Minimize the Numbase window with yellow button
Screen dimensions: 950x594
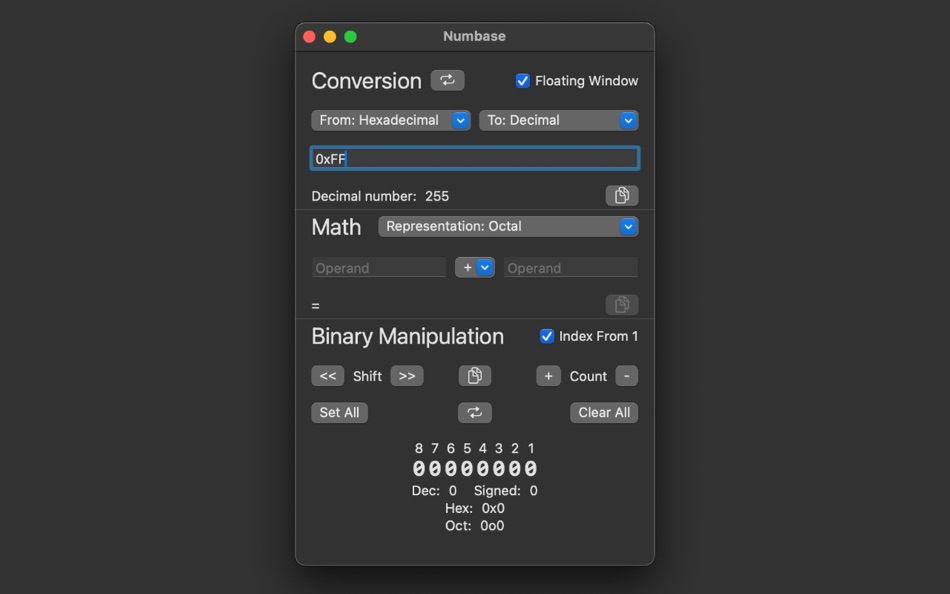point(330,36)
